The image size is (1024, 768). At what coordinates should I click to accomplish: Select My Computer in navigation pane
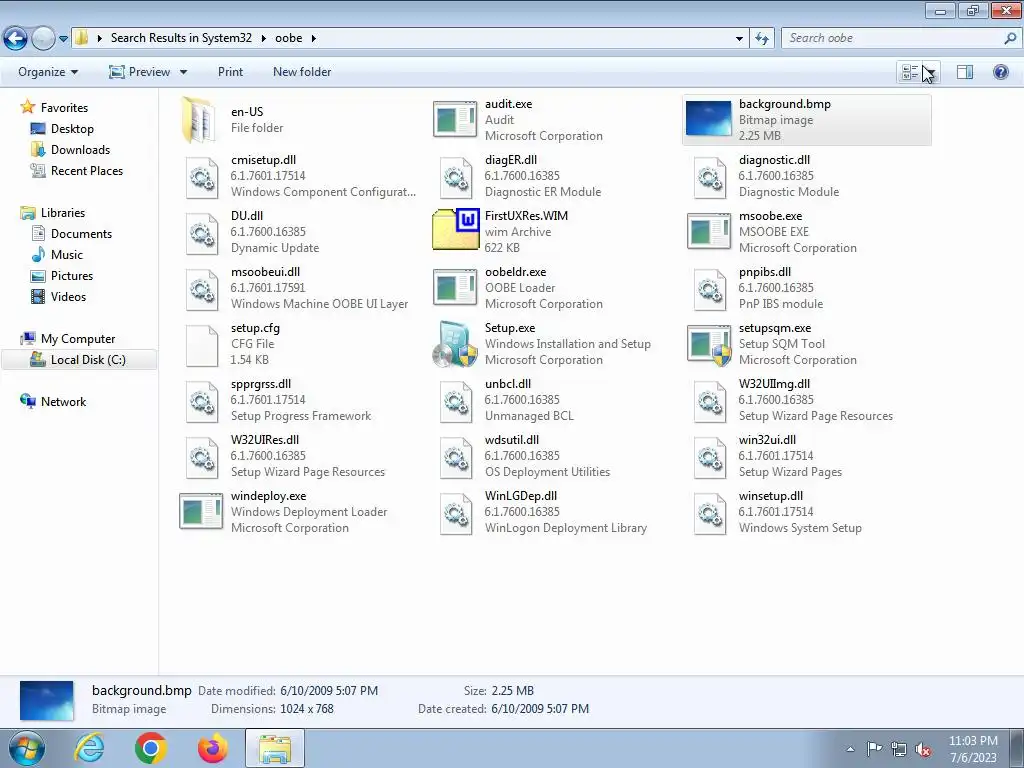[78, 339]
